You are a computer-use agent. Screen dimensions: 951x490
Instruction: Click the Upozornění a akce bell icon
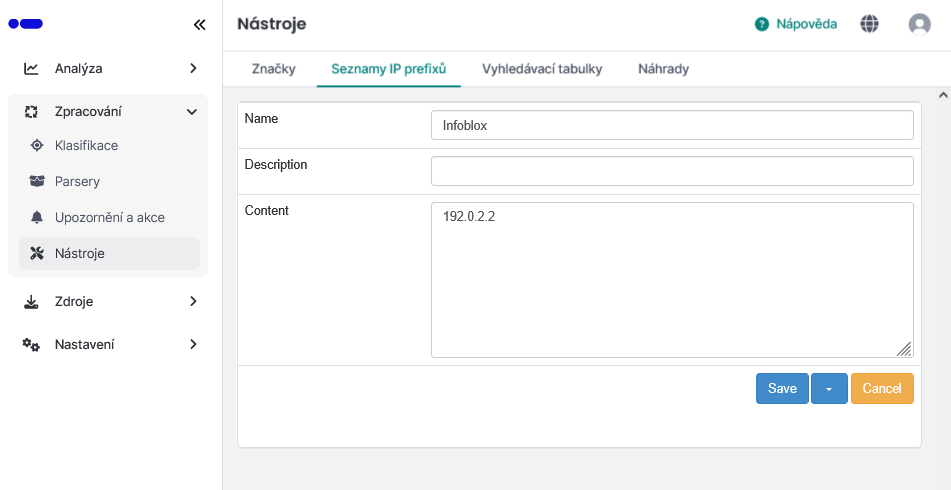pos(37,218)
